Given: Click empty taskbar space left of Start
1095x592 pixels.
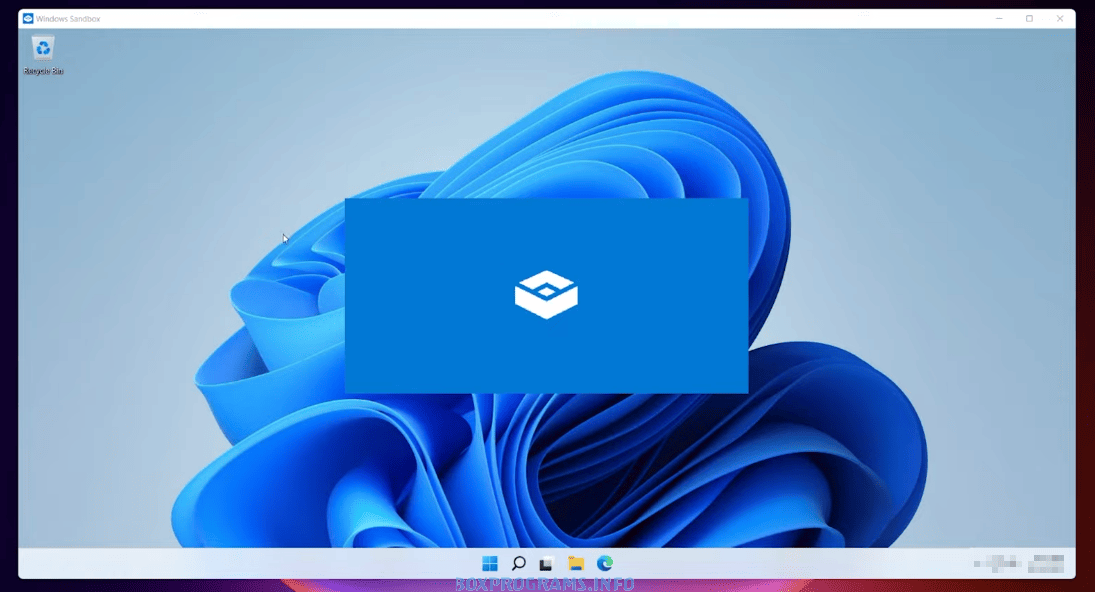Looking at the screenshot, I should 250,564.
